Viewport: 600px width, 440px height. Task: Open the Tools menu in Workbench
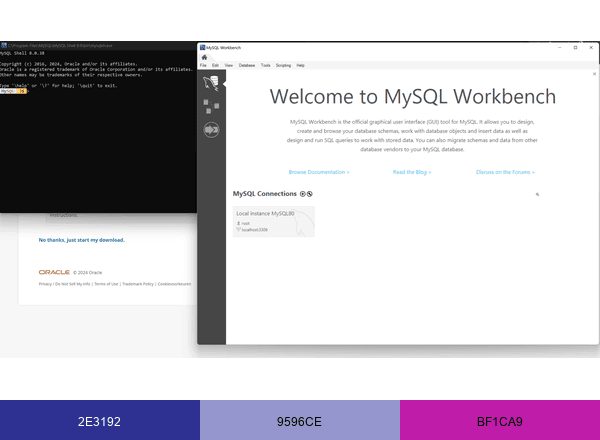point(266,65)
